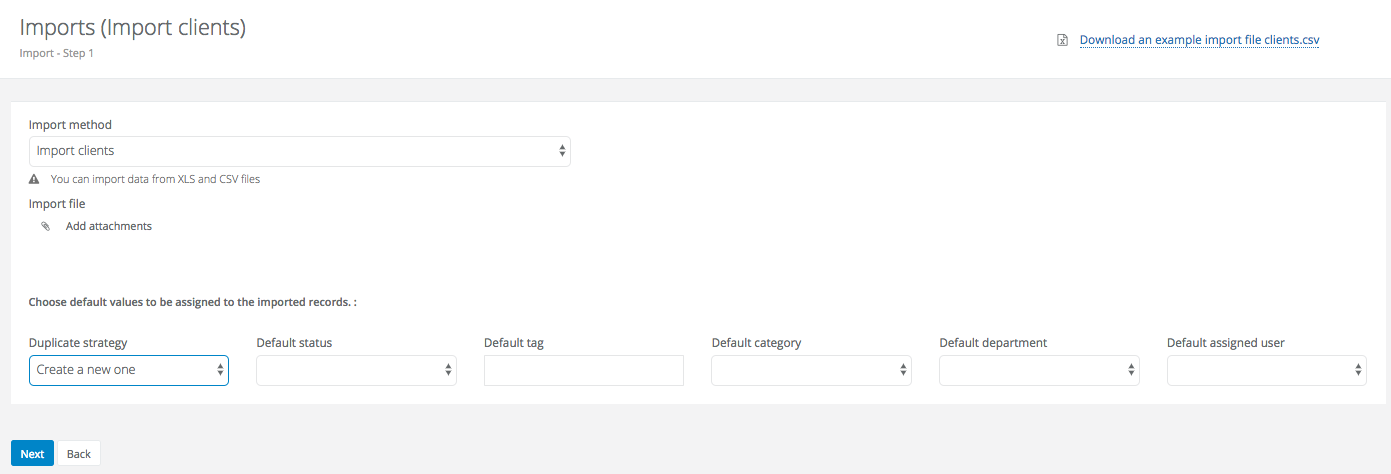Click the paperclip attachment icon
1391x474 pixels.
click(45, 227)
